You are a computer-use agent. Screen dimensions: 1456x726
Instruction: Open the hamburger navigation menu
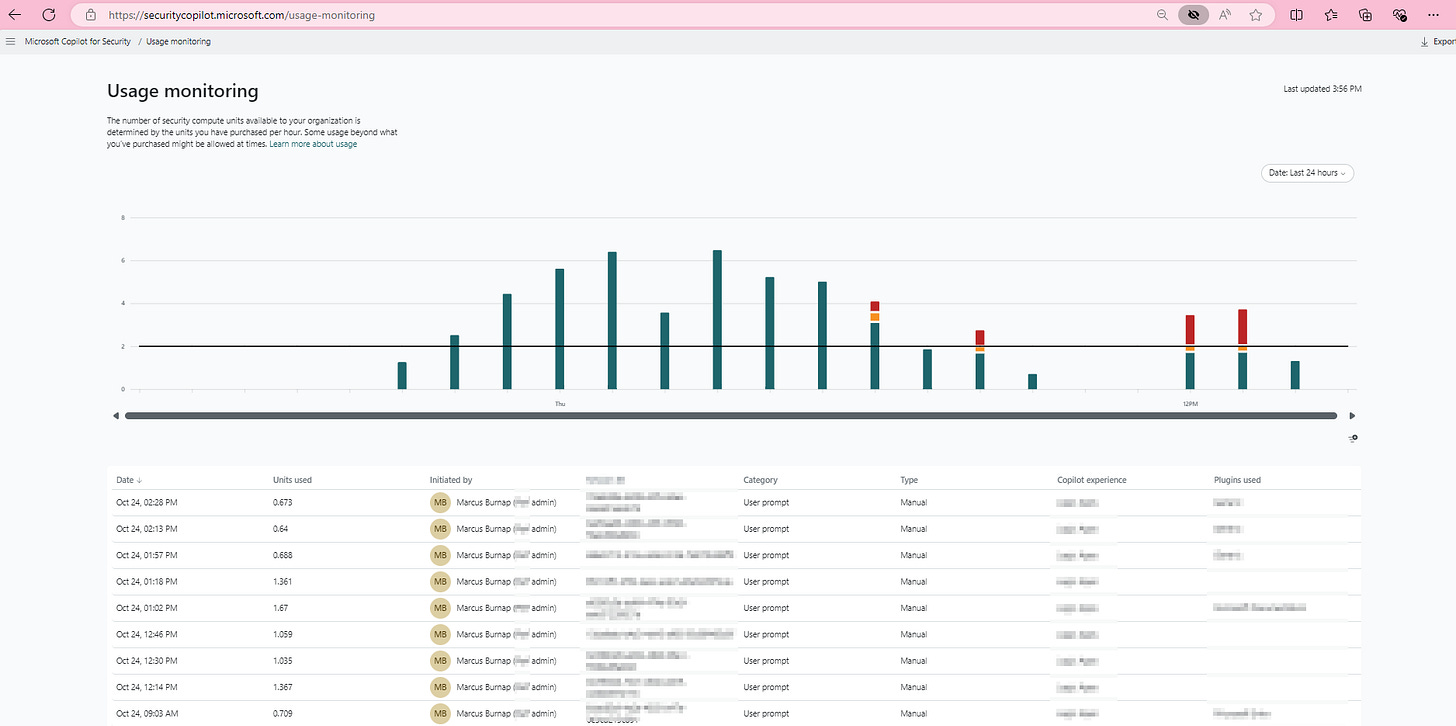(x=10, y=42)
